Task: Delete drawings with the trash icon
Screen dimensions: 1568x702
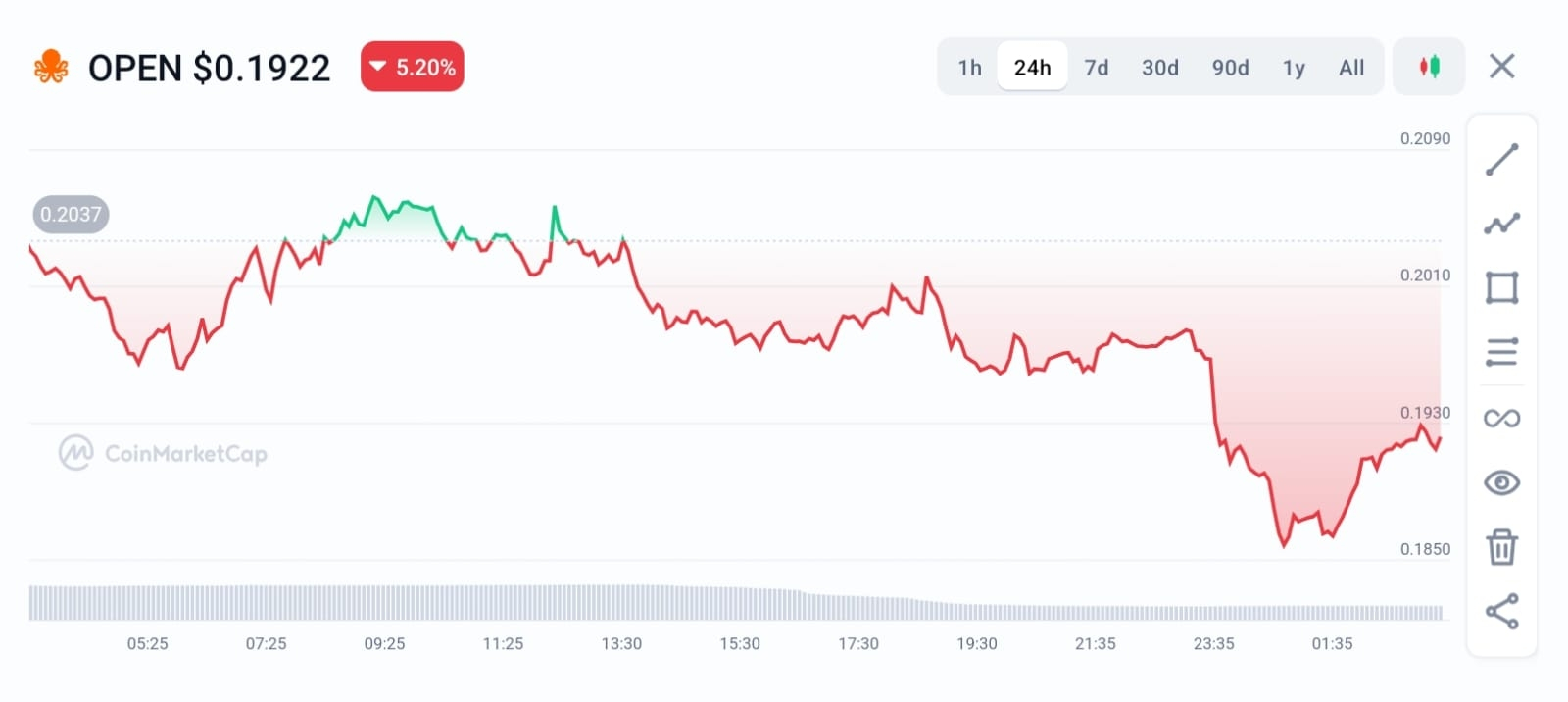Action: coord(1501,547)
